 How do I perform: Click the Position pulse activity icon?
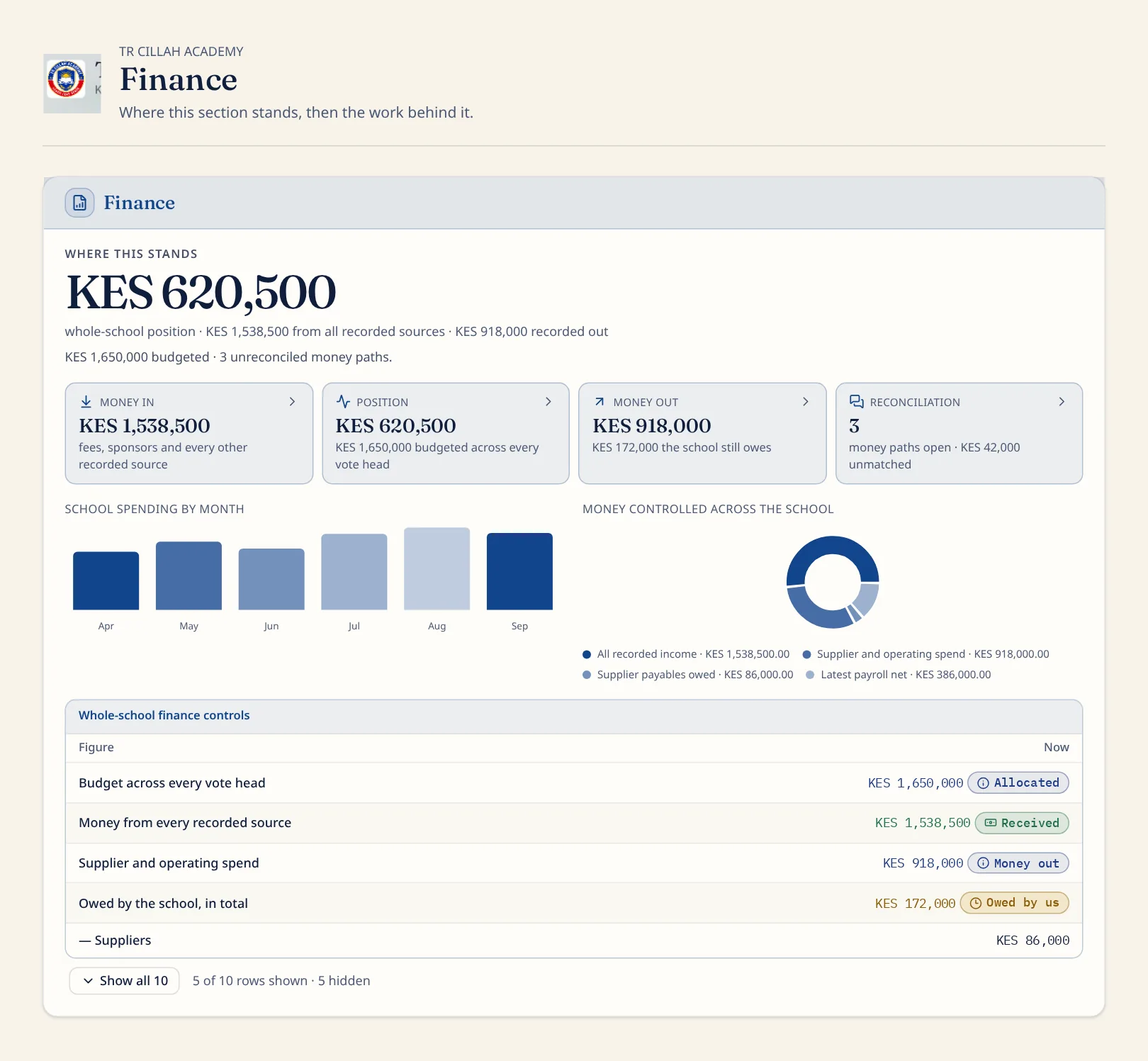coord(343,402)
